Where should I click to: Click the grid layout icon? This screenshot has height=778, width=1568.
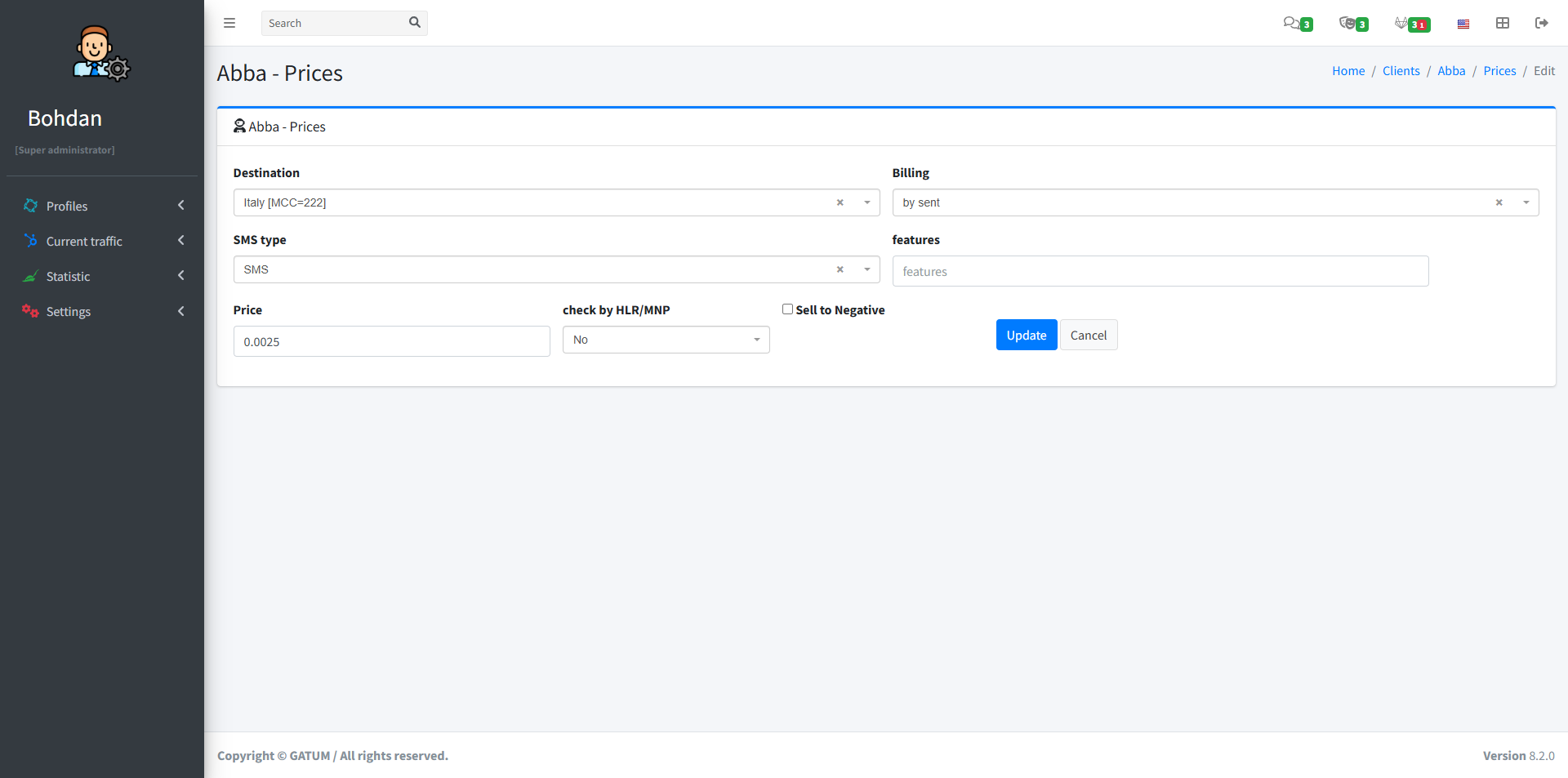click(1503, 23)
